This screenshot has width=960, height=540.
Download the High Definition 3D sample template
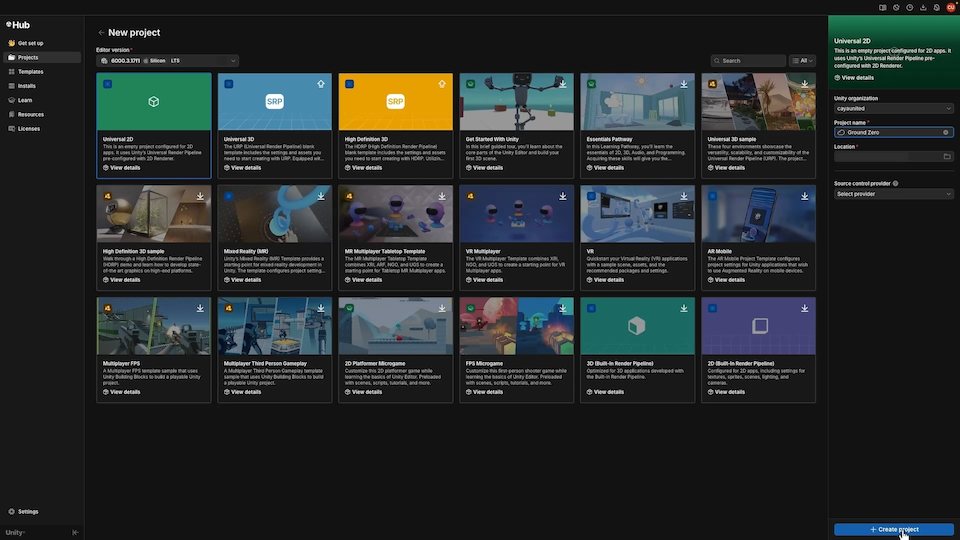[x=200, y=196]
